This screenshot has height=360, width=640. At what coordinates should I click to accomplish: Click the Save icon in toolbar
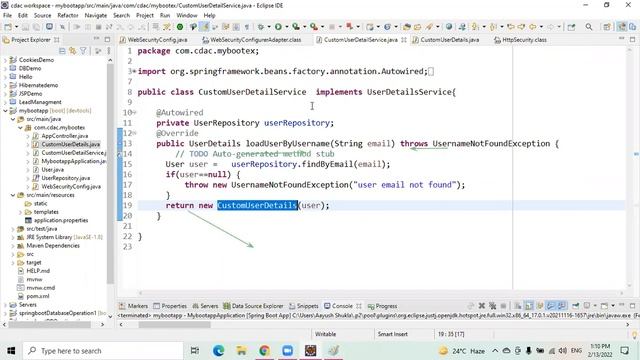coord(25,27)
